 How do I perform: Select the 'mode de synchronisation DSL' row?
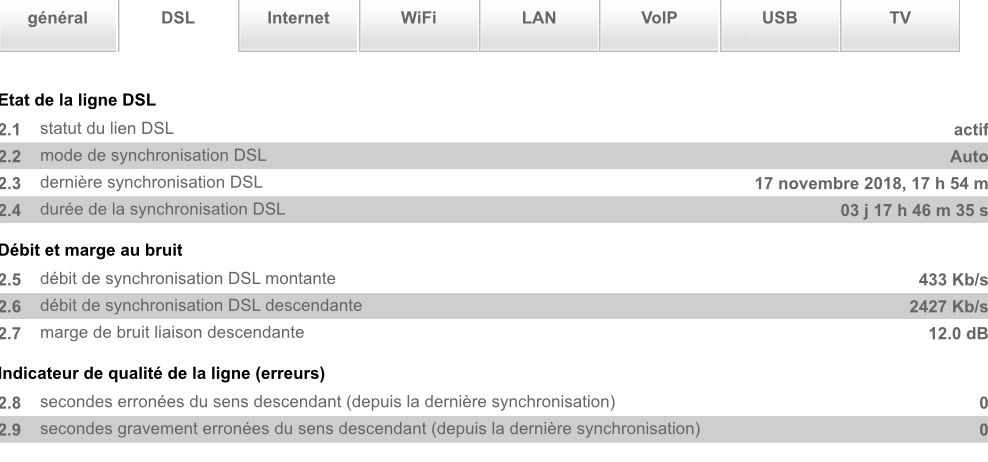click(x=153, y=156)
